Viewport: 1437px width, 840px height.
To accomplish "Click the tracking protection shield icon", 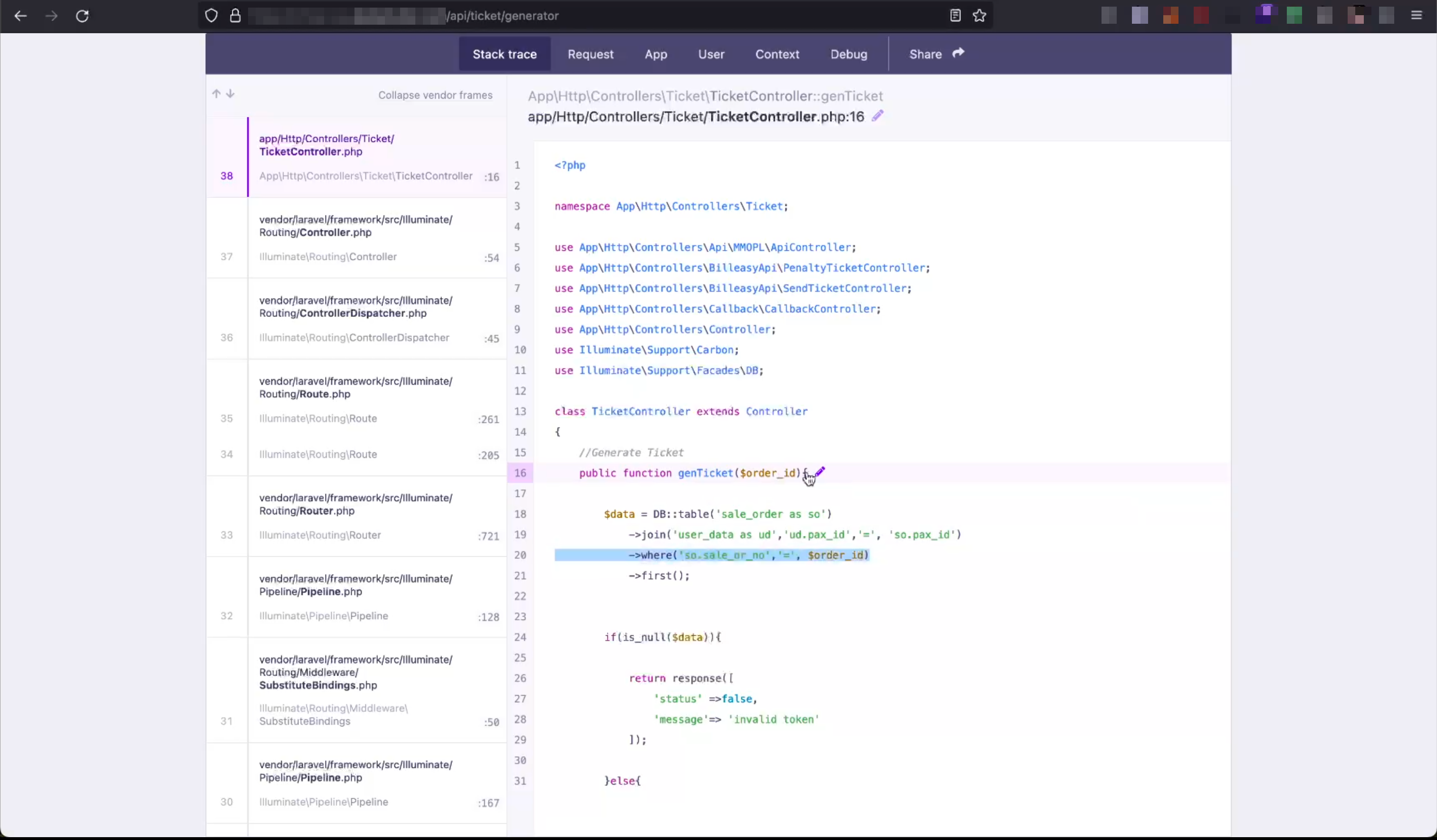I will tap(211, 16).
